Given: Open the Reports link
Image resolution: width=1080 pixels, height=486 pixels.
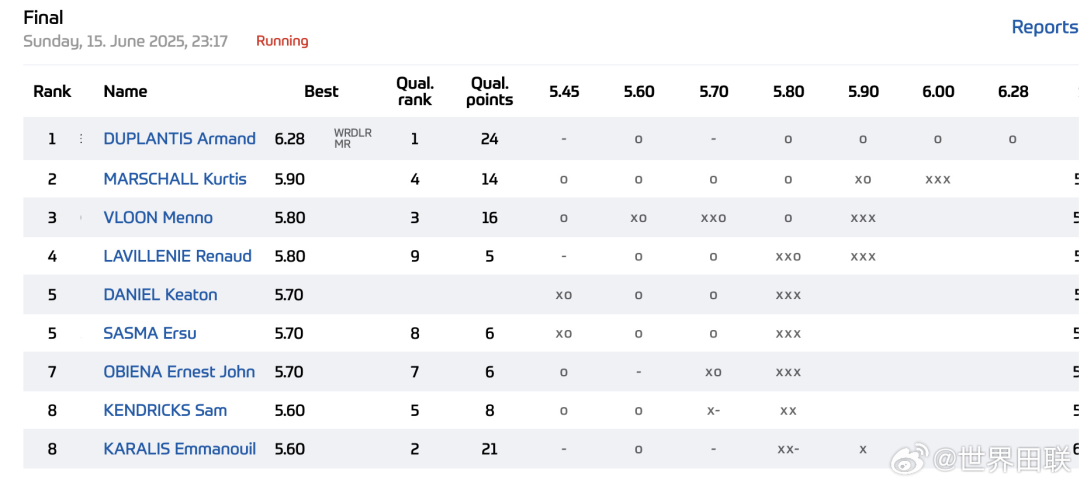Looking at the screenshot, I should click(1045, 27).
